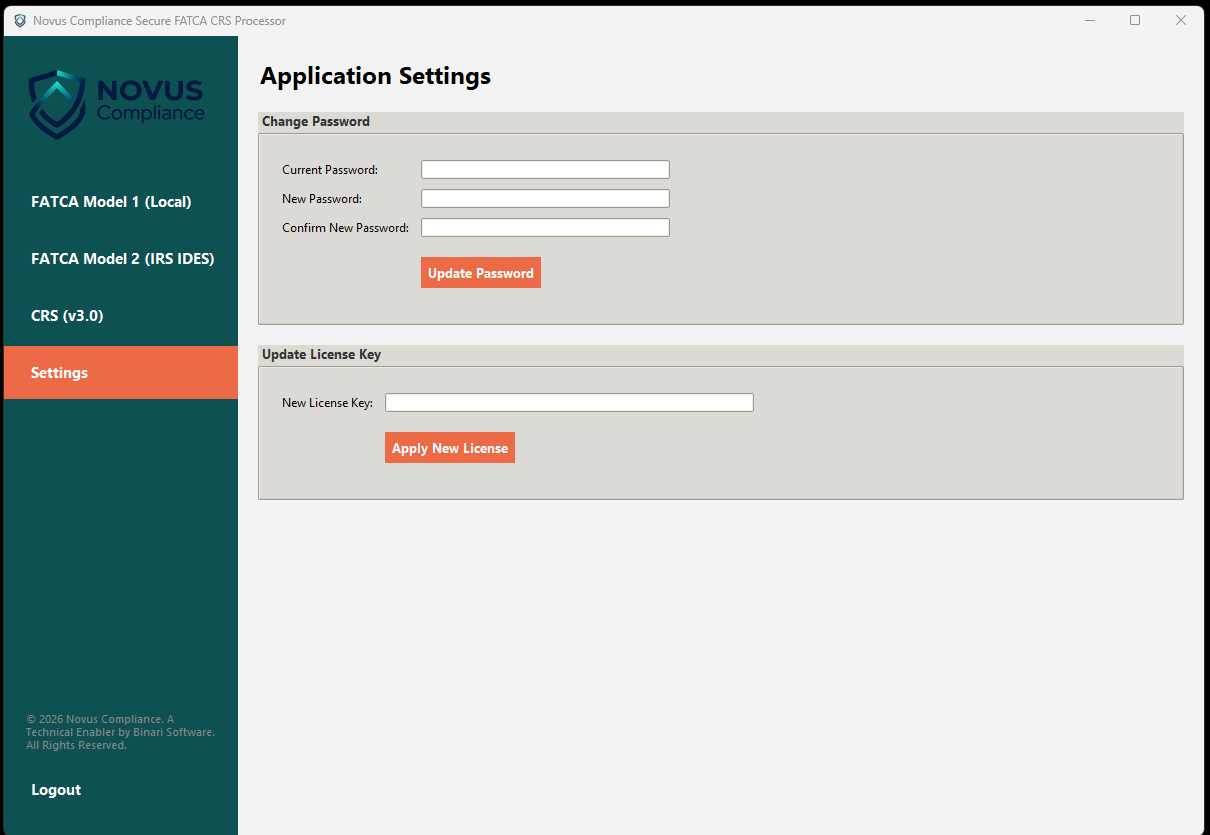Image resolution: width=1210 pixels, height=835 pixels.
Task: Click the Update License Key group title
Action: pyautogui.click(x=321, y=354)
